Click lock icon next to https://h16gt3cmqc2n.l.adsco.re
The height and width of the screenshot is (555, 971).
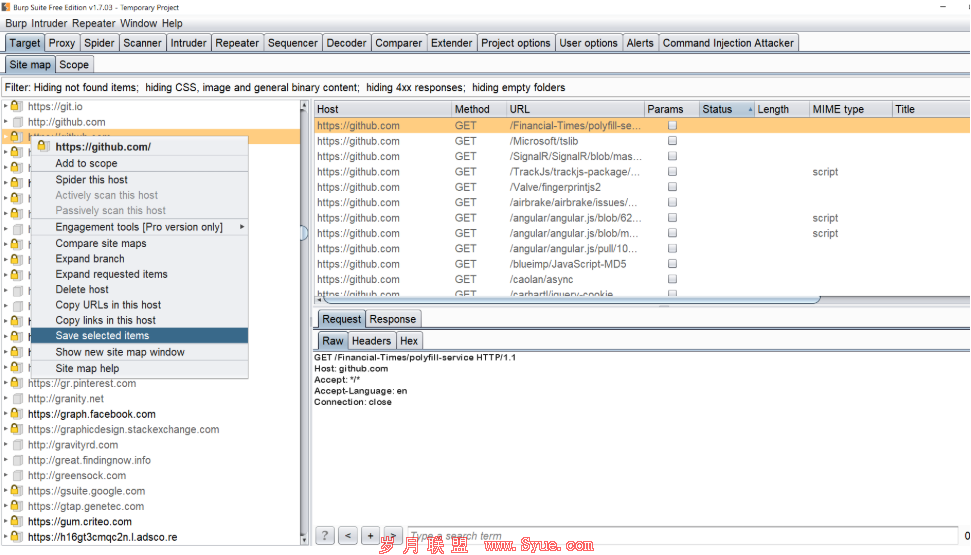point(16,537)
